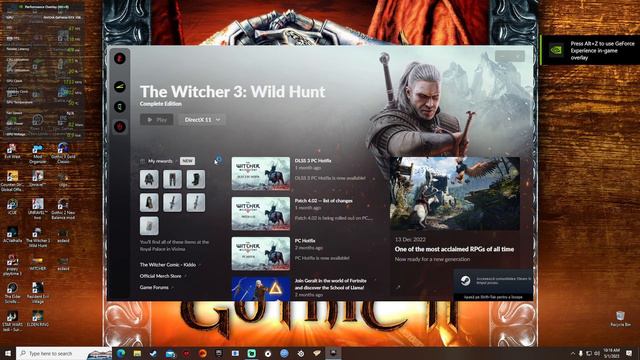Viewport: 640px width, 360px height.
Task: Open Microsoft Edge from the taskbar
Action: tap(121, 353)
